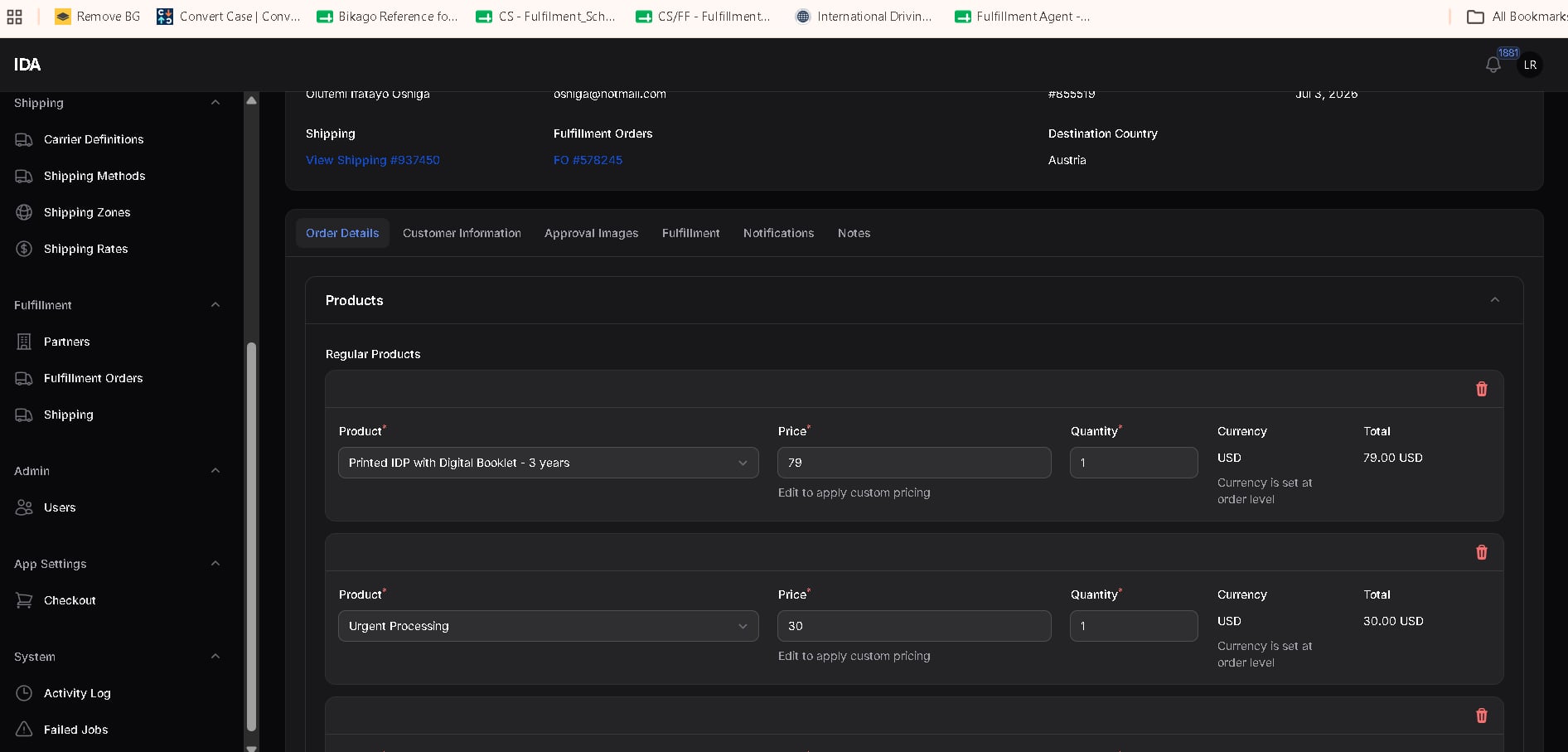The width and height of the screenshot is (1568, 752).
Task: Click the IDA logo
Action: coord(27,65)
